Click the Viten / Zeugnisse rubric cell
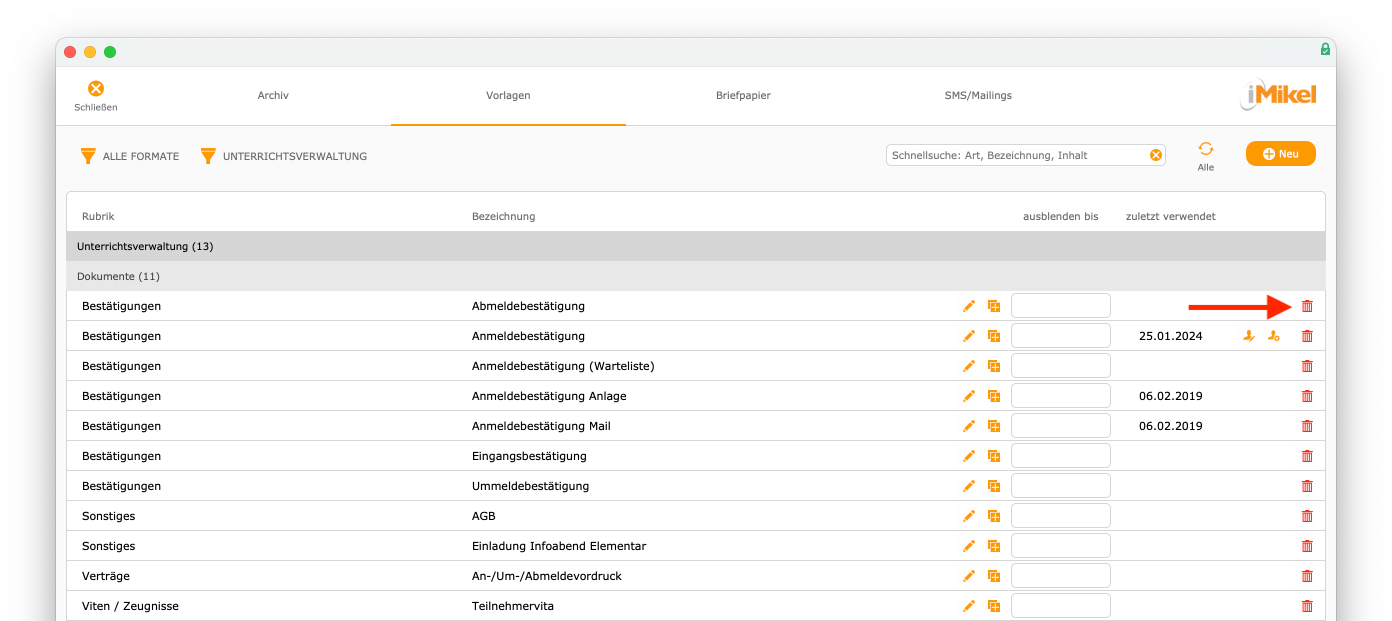The height and width of the screenshot is (621, 1392). pyautogui.click(x=130, y=606)
